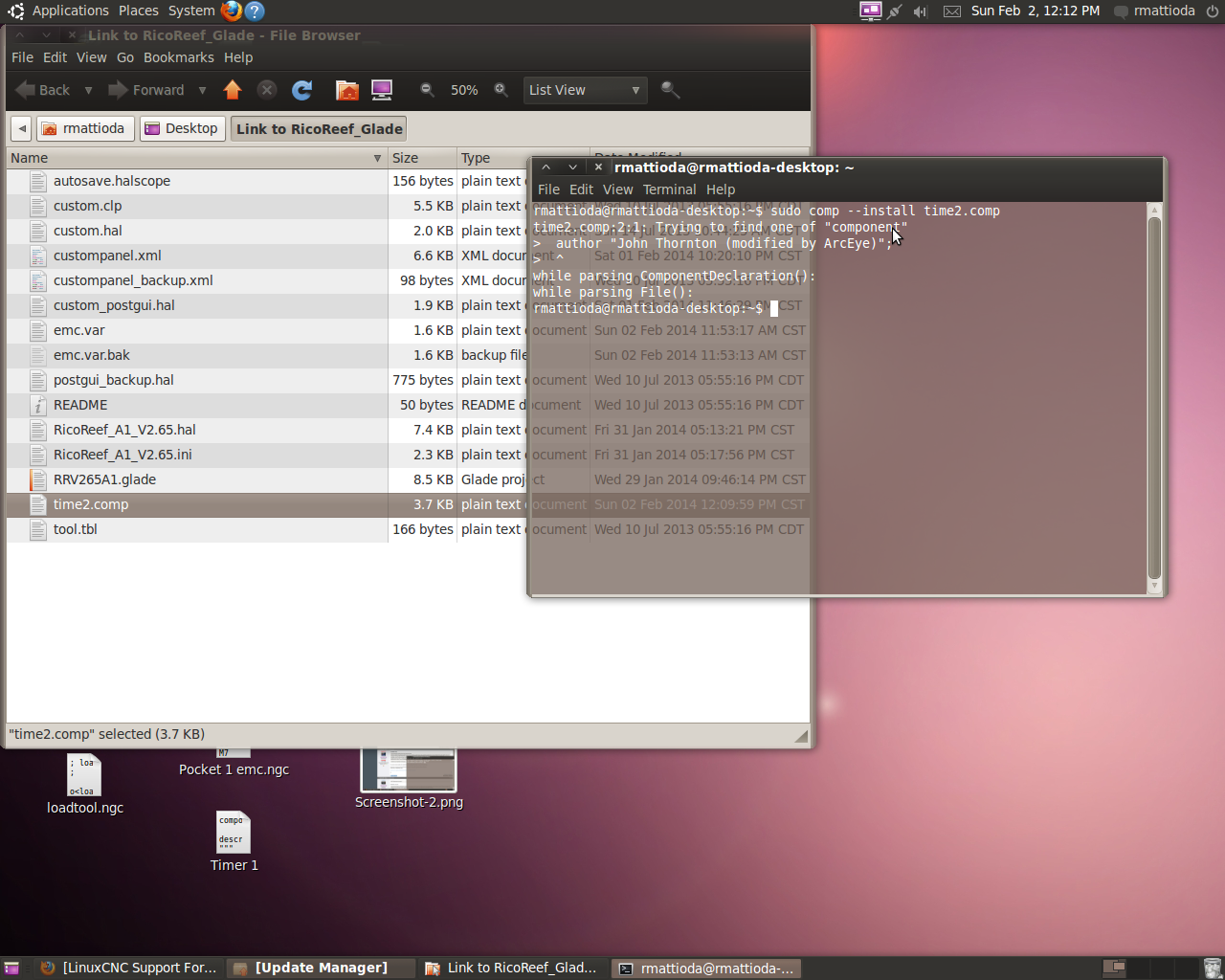Select RicoReef_A1_V2.65.ini file
Image resolution: width=1225 pixels, height=980 pixels.
[122, 455]
